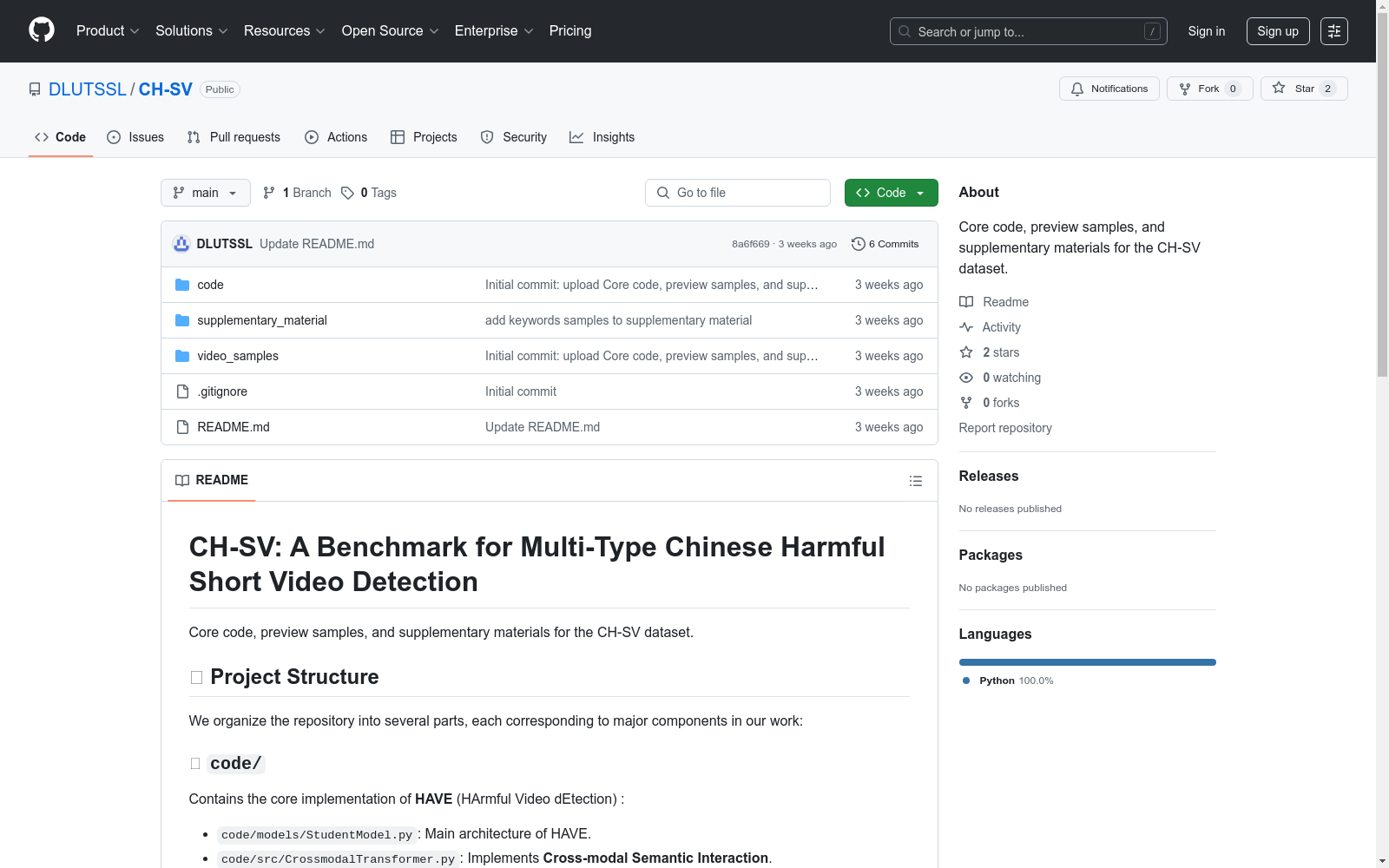1389x868 pixels.
Task: Click the Sign in link
Action: (1207, 31)
